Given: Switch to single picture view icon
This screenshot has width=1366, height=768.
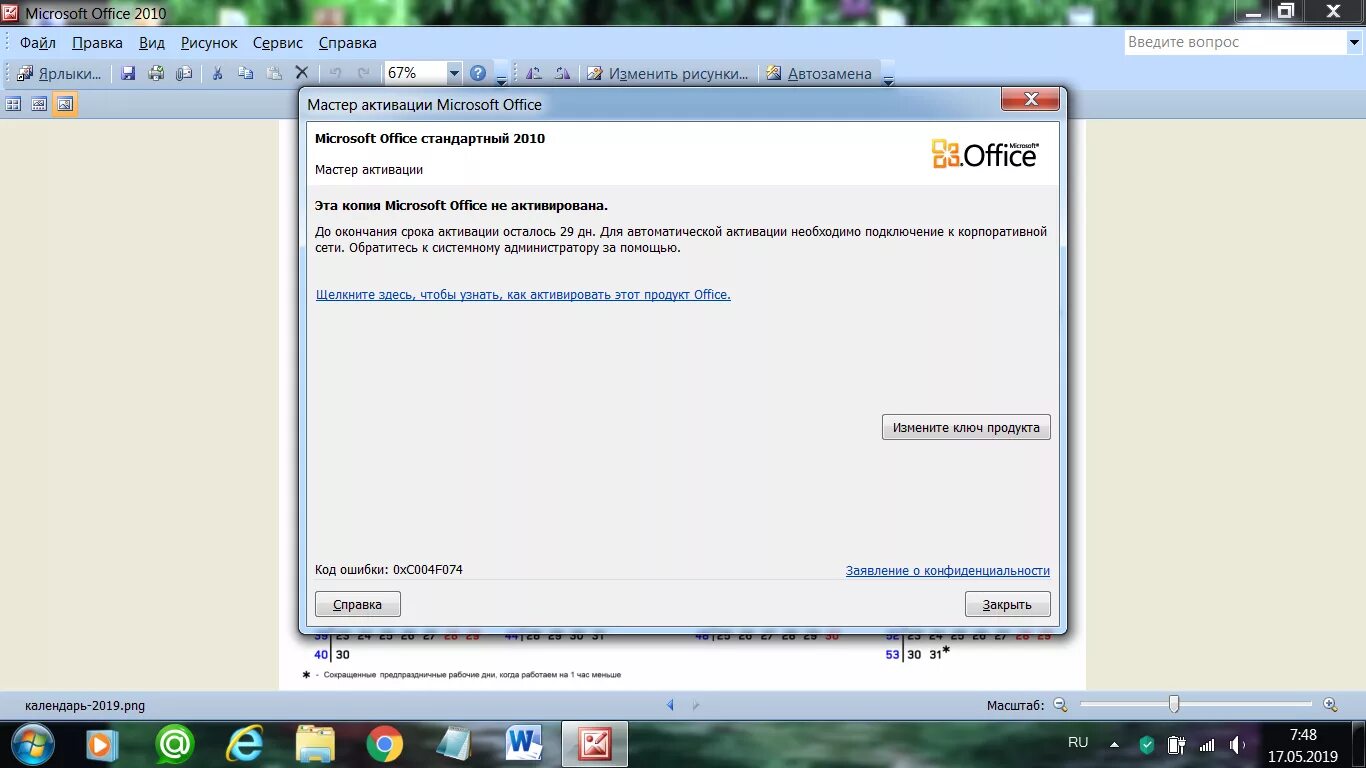Looking at the screenshot, I should (x=65, y=104).
